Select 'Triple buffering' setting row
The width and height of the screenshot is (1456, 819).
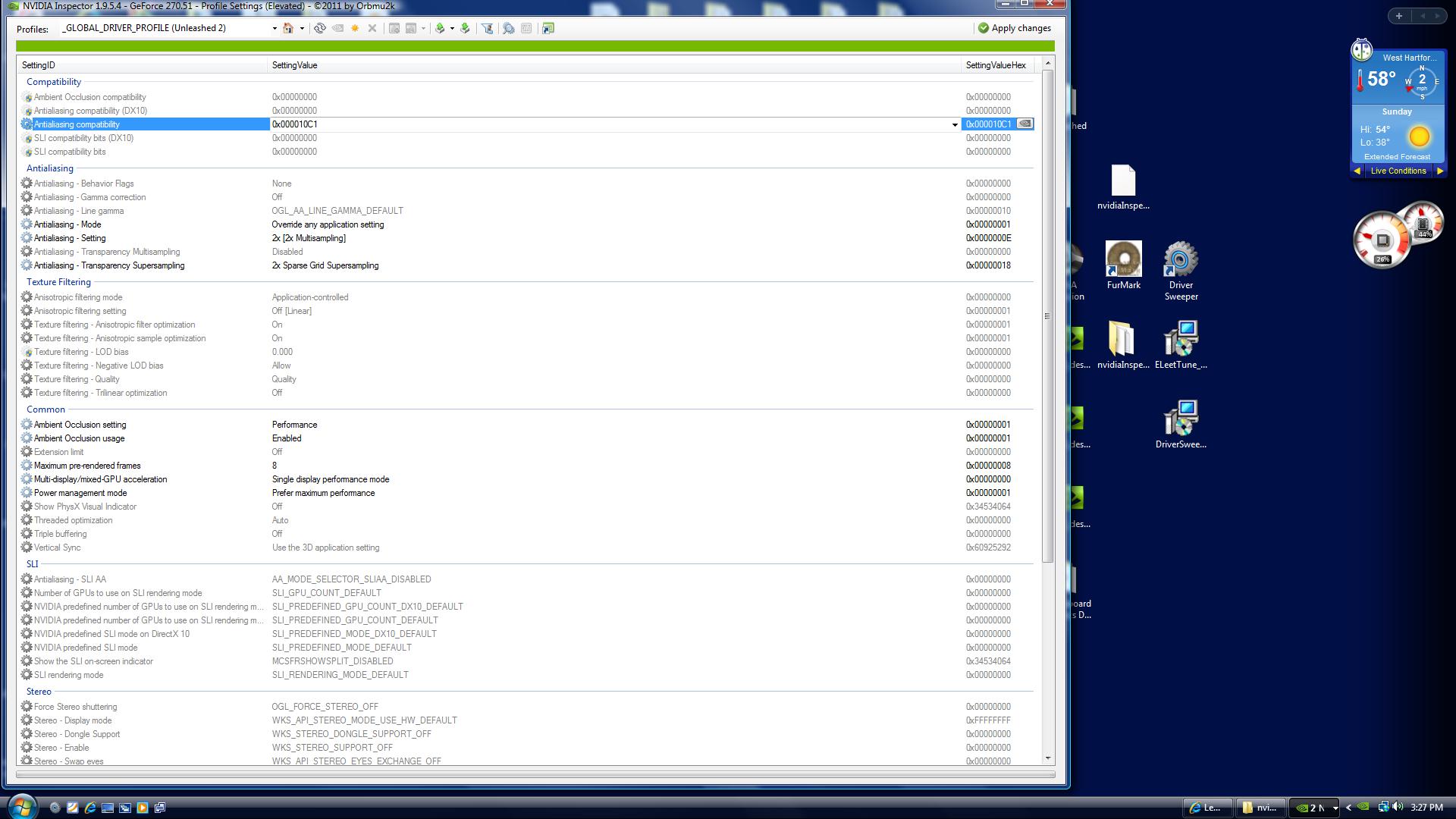pyautogui.click(x=527, y=534)
